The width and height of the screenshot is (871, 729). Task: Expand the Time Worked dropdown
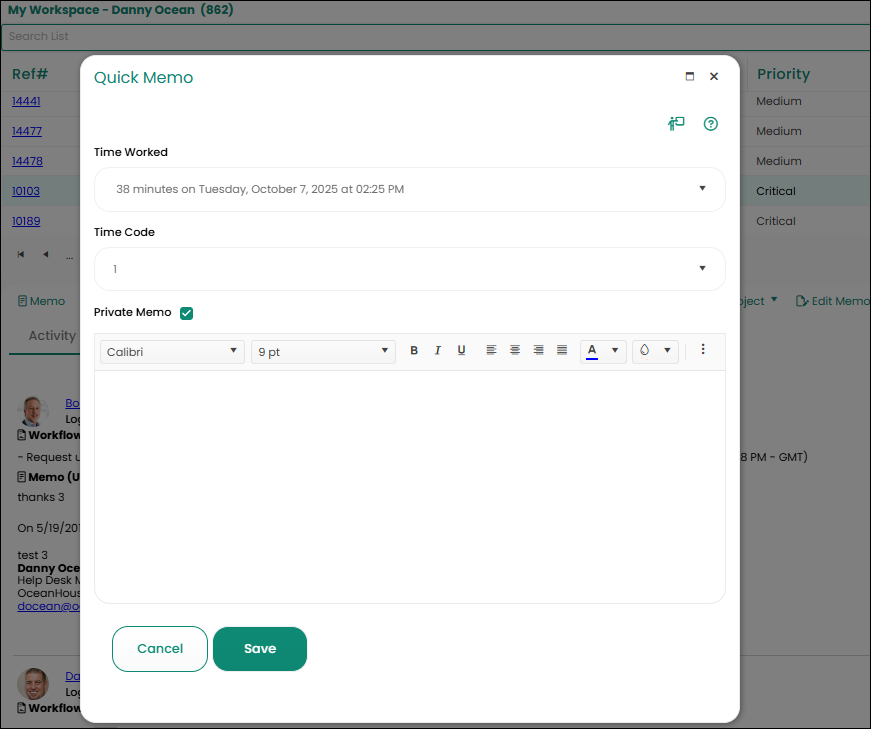702,188
